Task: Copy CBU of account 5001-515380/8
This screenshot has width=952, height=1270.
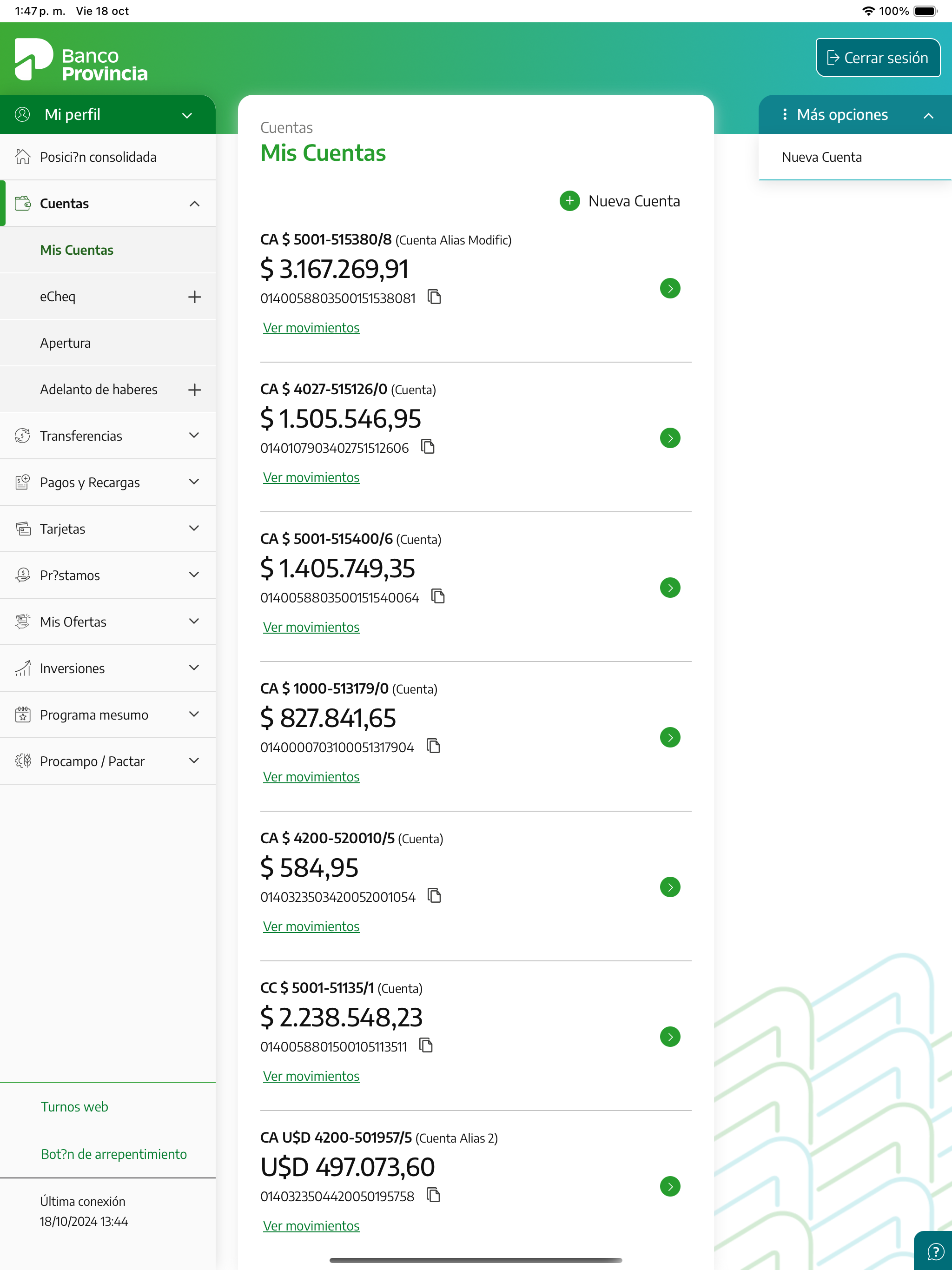Action: click(435, 297)
